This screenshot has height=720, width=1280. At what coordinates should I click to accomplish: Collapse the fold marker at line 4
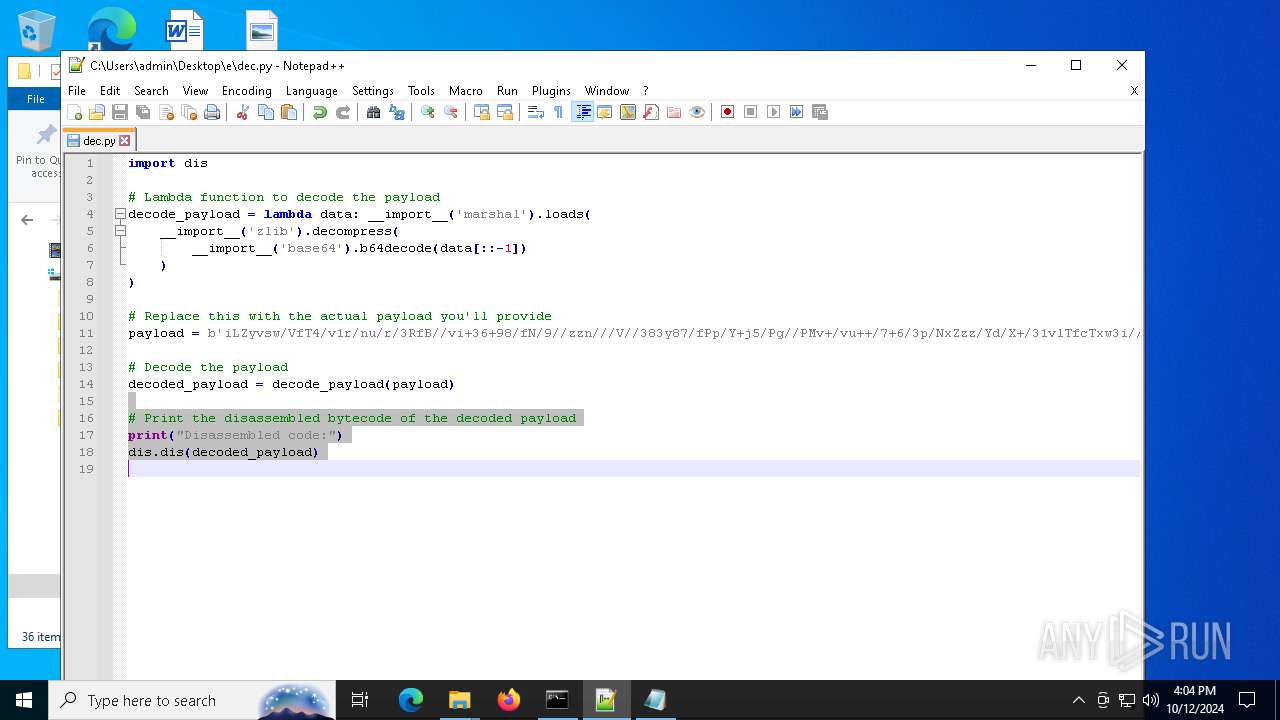[x=120, y=214]
